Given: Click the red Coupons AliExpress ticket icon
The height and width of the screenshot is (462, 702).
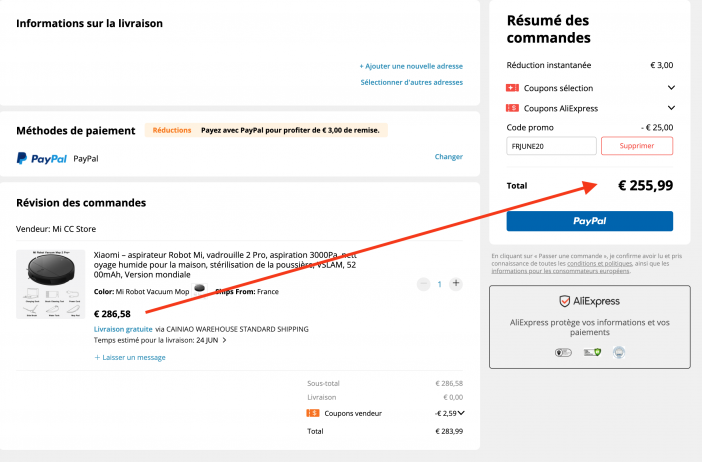Looking at the screenshot, I should click(512, 108).
